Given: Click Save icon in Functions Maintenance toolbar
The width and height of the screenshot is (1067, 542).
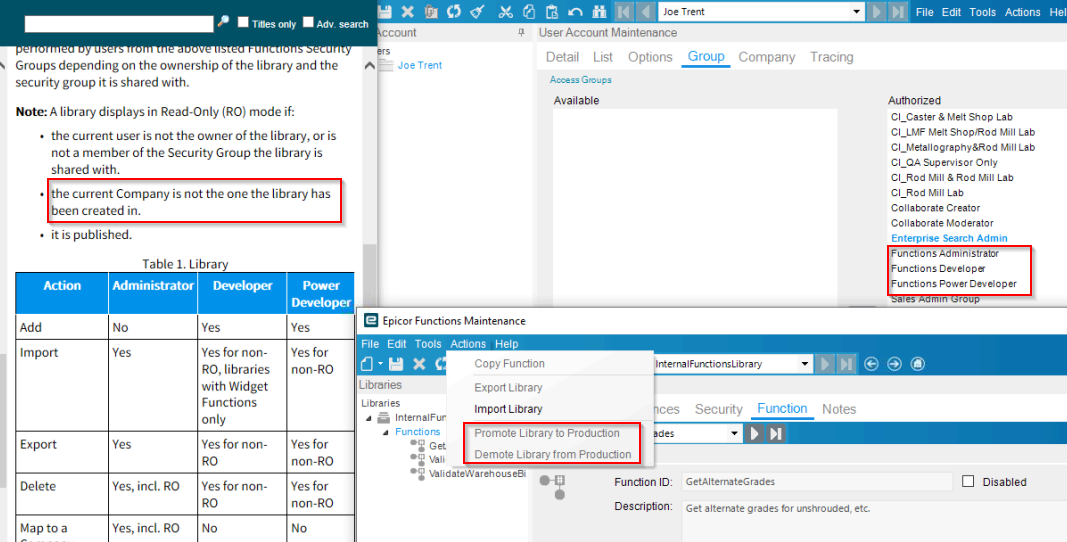Looking at the screenshot, I should [x=396, y=364].
